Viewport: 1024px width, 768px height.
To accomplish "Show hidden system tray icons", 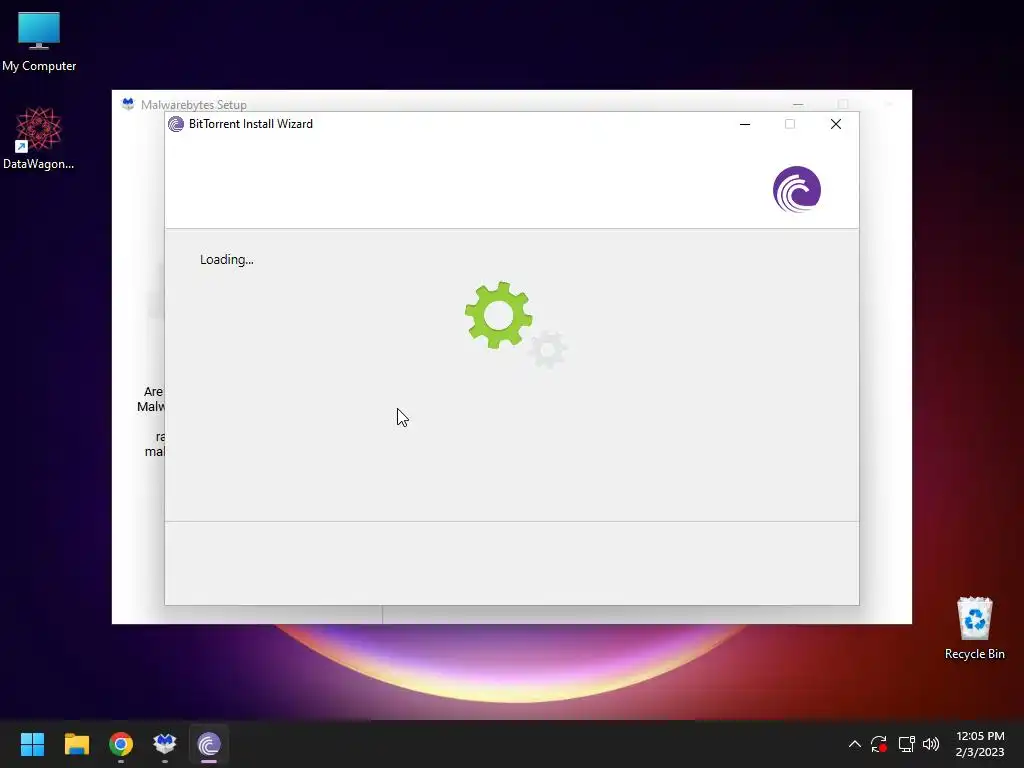I will pyautogui.click(x=854, y=744).
